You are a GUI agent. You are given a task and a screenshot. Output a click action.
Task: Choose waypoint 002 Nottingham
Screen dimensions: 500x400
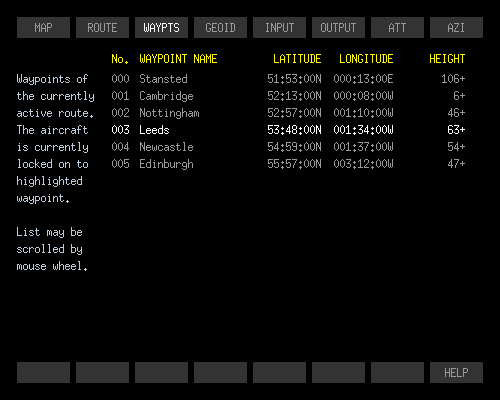pos(288,113)
